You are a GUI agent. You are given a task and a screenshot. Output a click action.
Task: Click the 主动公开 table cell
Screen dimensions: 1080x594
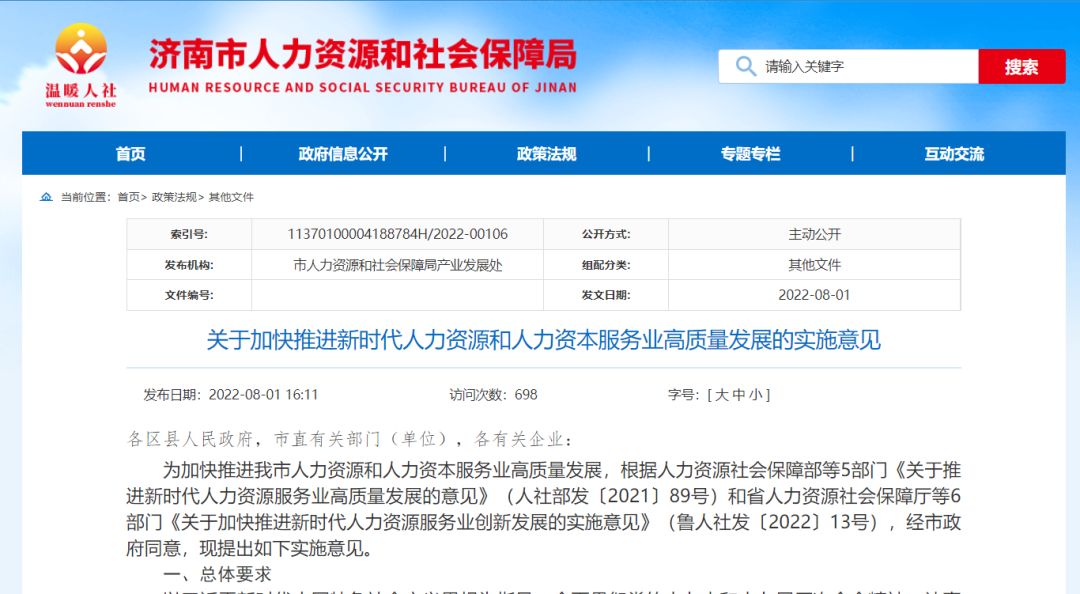[x=814, y=234]
